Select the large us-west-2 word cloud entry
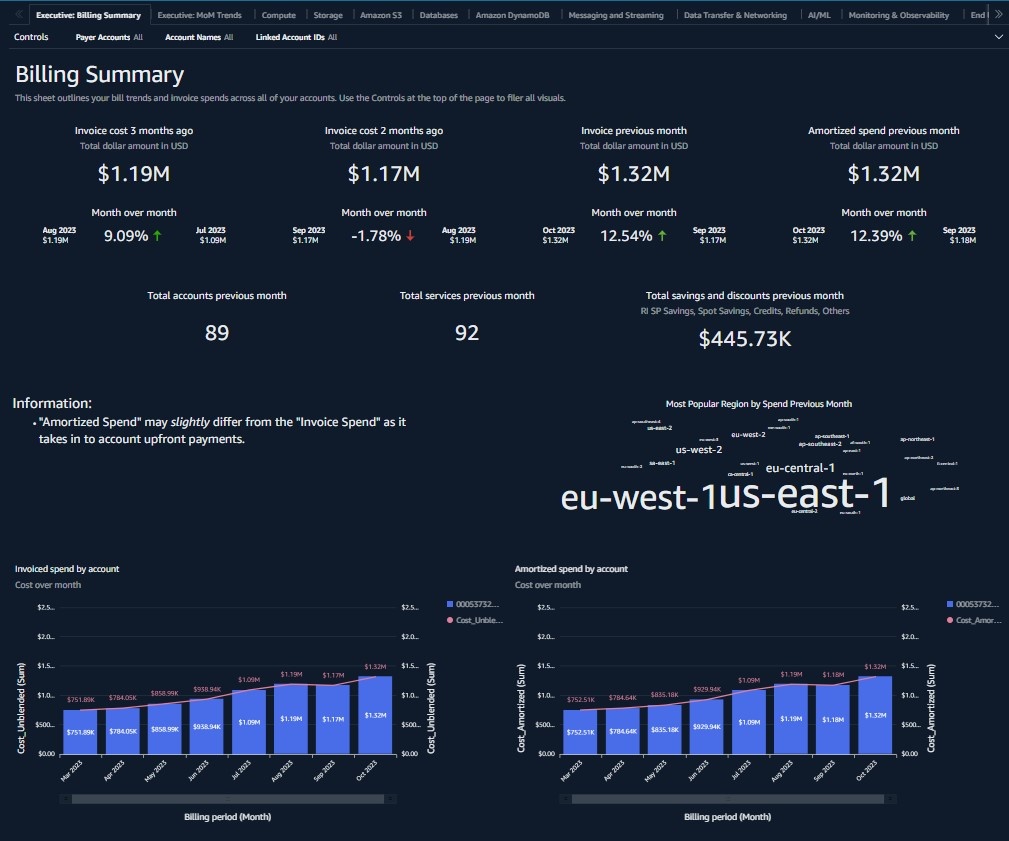This screenshot has height=841, width=1009. point(699,450)
